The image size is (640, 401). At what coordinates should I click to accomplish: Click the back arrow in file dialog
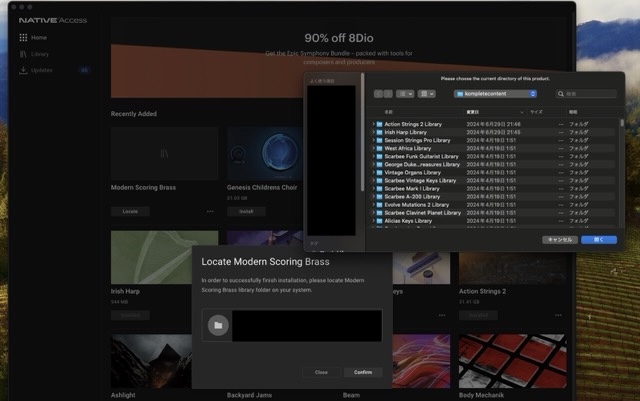379,93
